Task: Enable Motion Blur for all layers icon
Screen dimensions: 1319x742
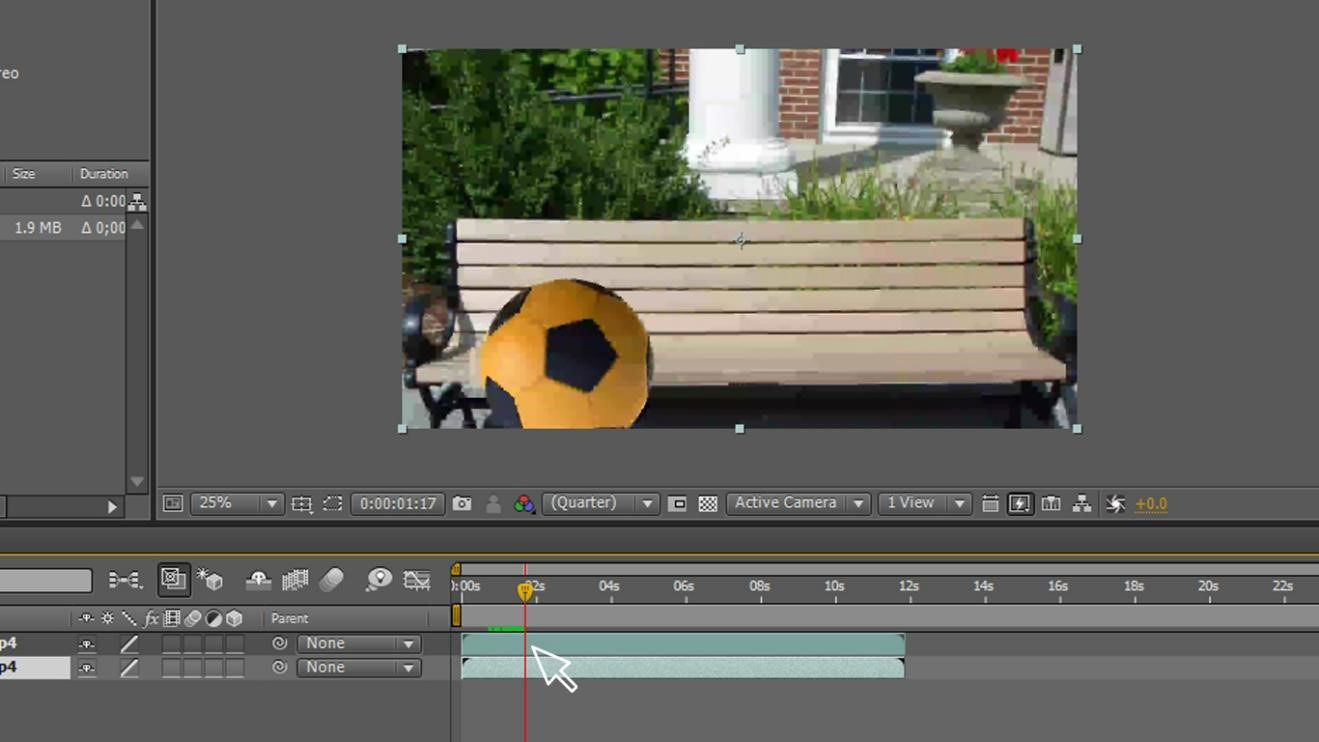Action: coord(331,580)
